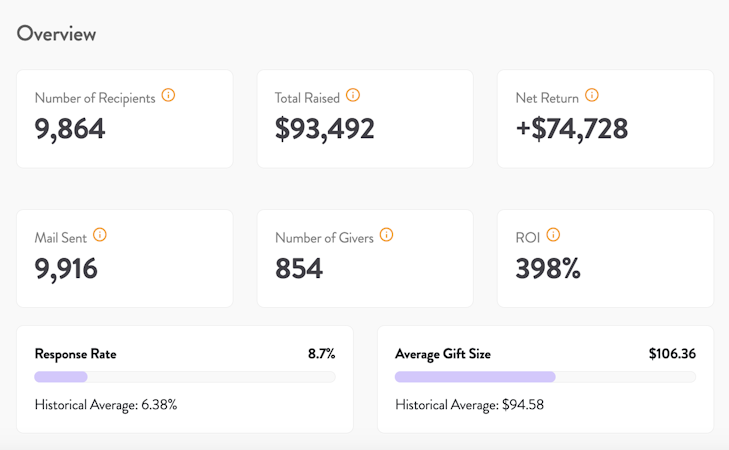
Task: Select the 9,916 mail sent number
Action: coord(66,268)
